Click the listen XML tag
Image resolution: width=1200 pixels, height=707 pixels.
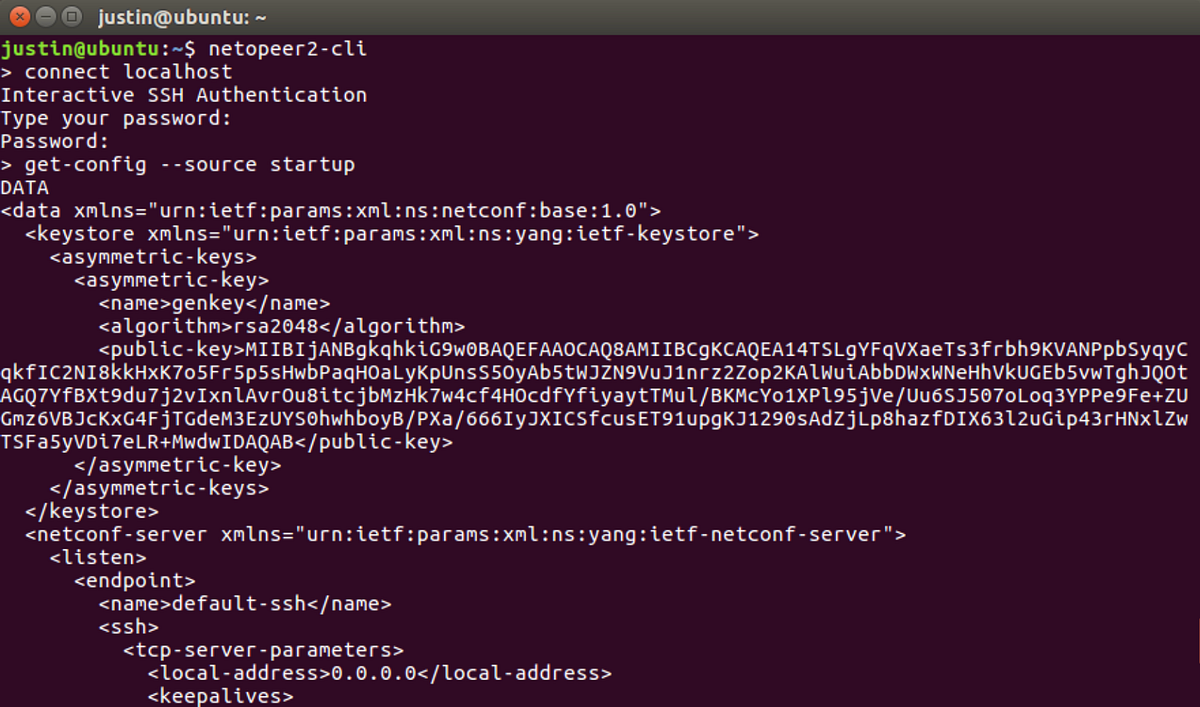pyautogui.click(x=96, y=557)
